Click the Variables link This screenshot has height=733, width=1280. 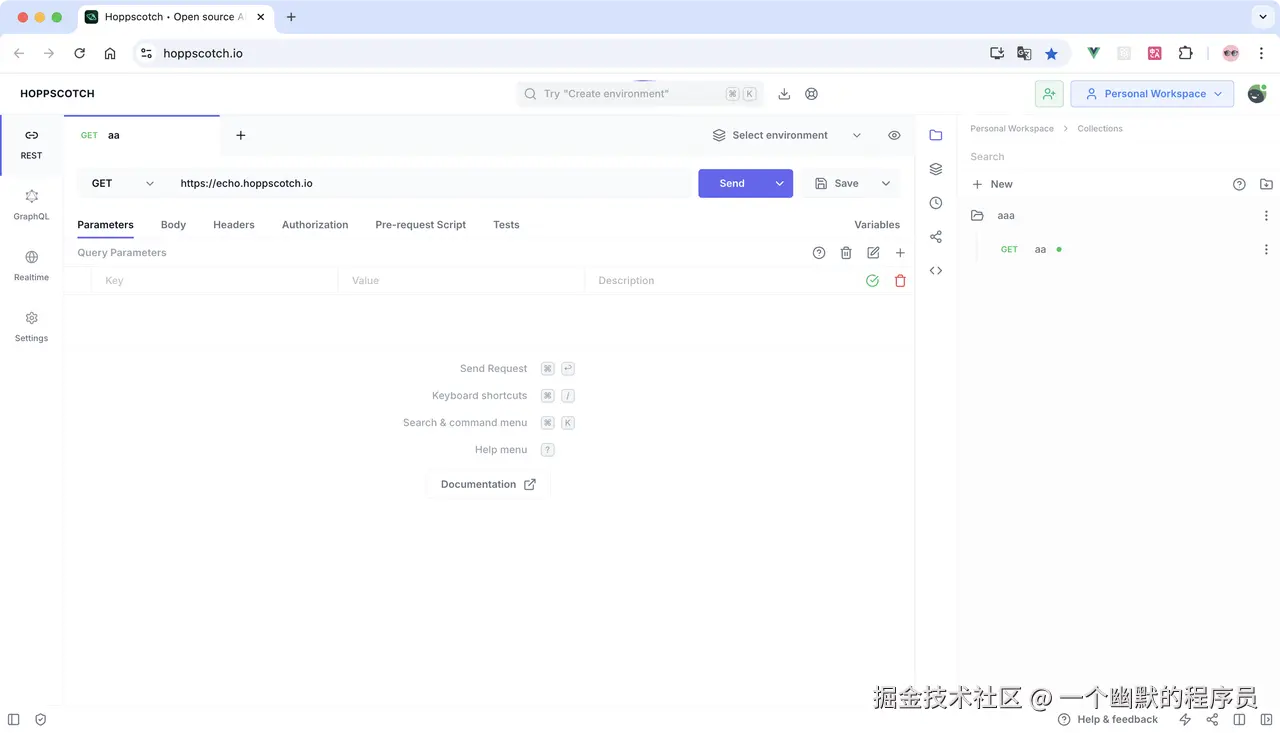coord(877,225)
